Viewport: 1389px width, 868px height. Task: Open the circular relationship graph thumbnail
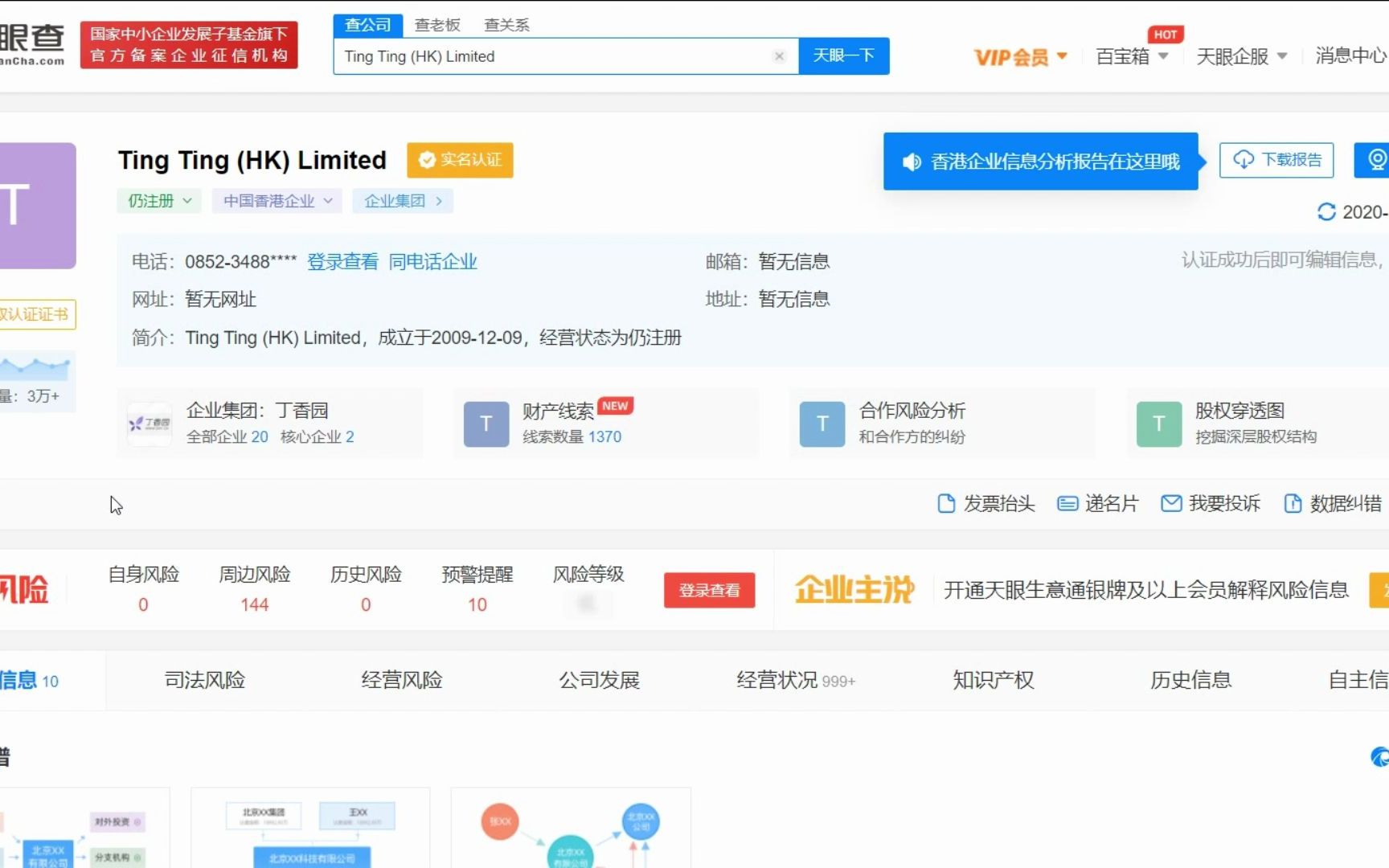571,828
